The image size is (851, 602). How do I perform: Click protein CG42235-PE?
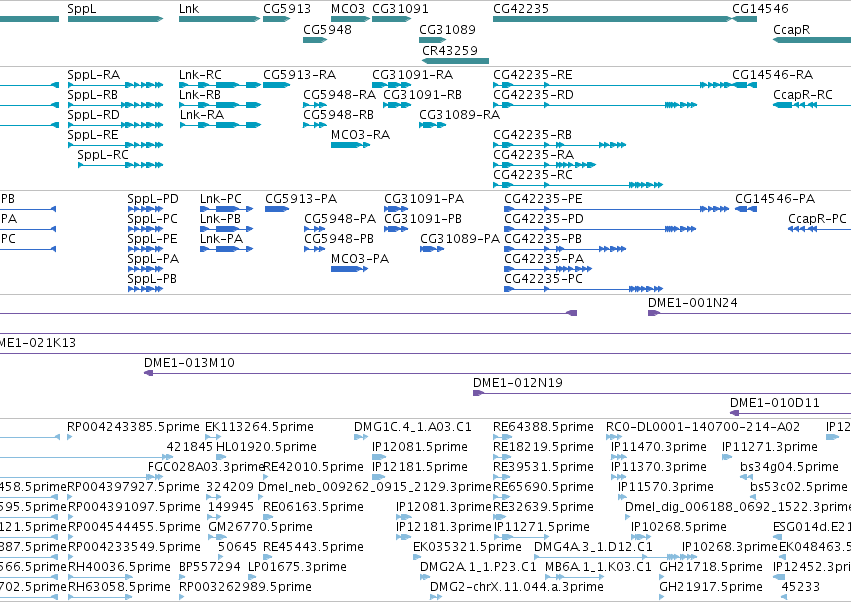(x=617, y=209)
